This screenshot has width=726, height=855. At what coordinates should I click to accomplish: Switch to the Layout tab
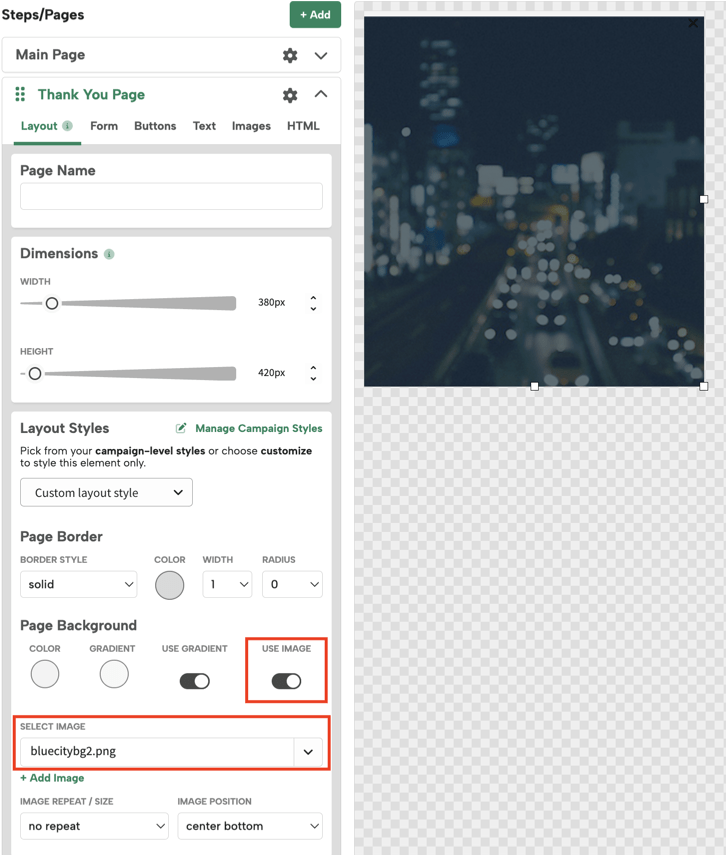click(x=39, y=126)
